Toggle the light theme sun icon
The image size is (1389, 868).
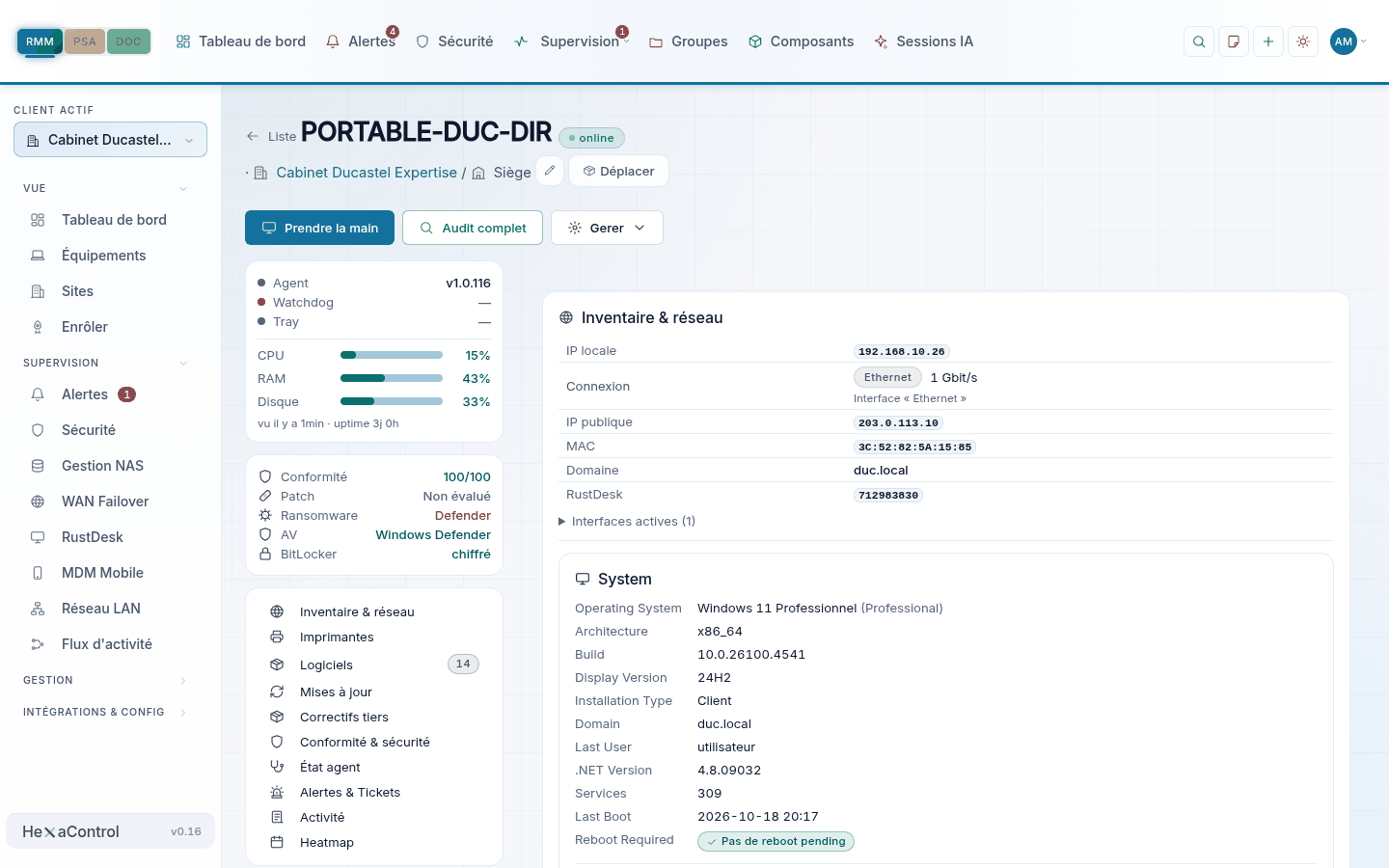coord(1303,41)
